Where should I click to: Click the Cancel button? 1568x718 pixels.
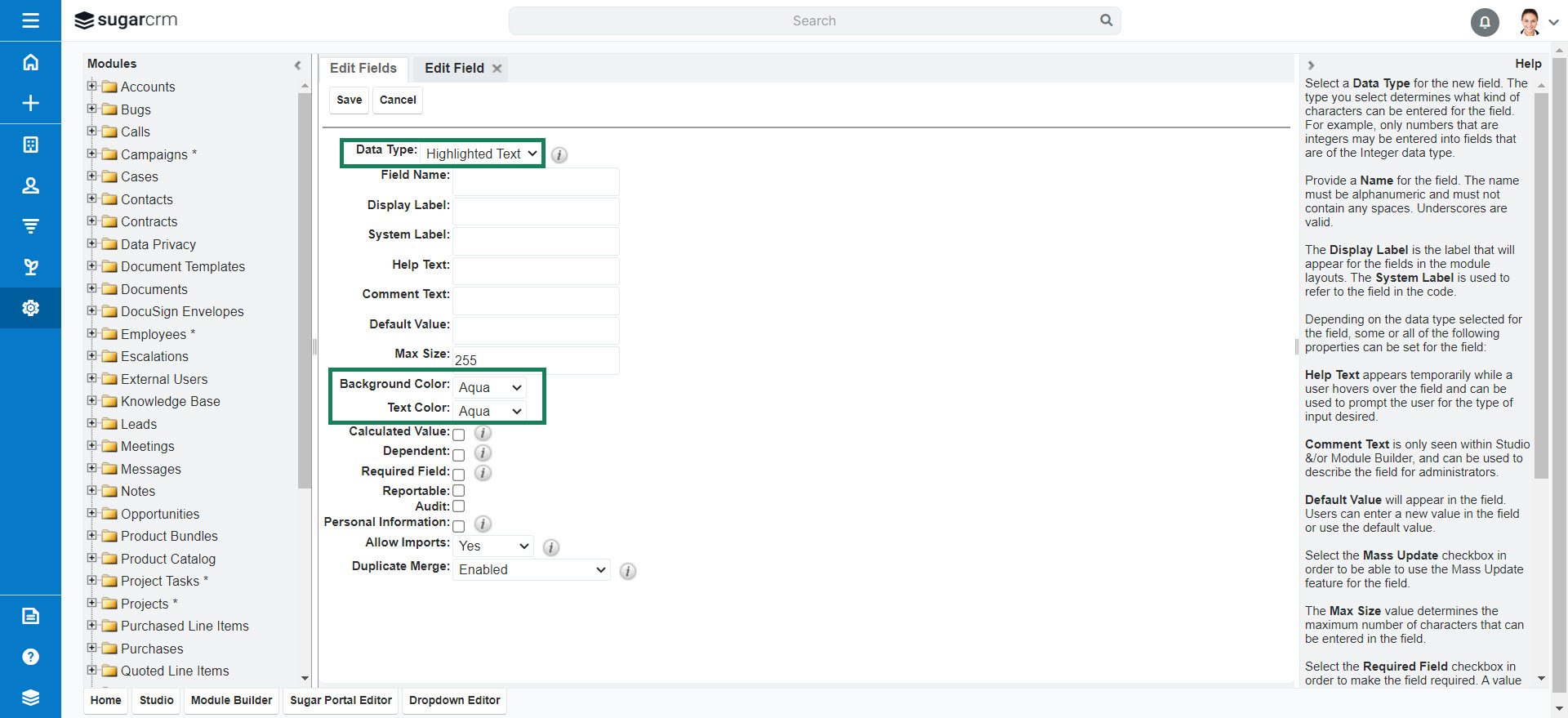tap(398, 100)
